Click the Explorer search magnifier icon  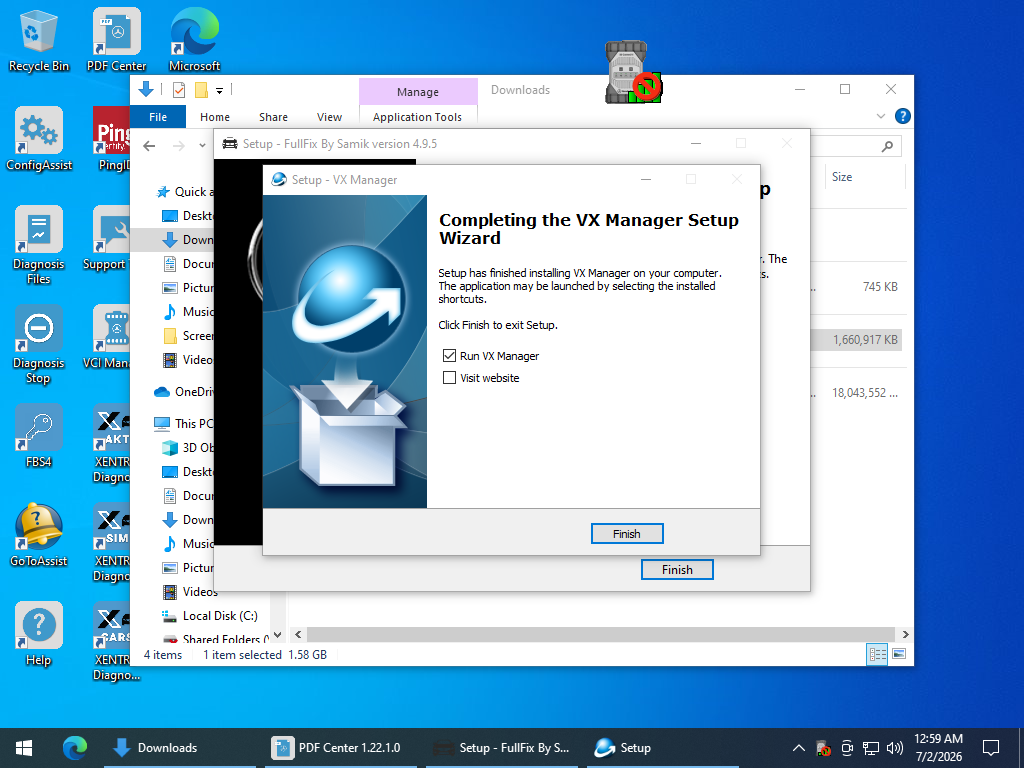(x=887, y=146)
